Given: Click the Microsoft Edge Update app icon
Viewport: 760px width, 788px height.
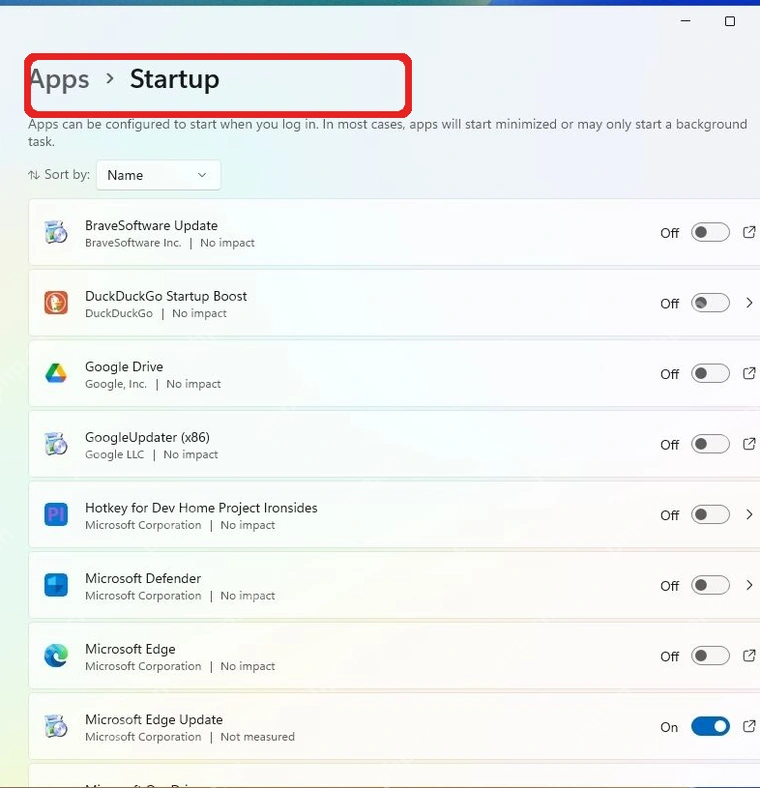Looking at the screenshot, I should point(56,726).
